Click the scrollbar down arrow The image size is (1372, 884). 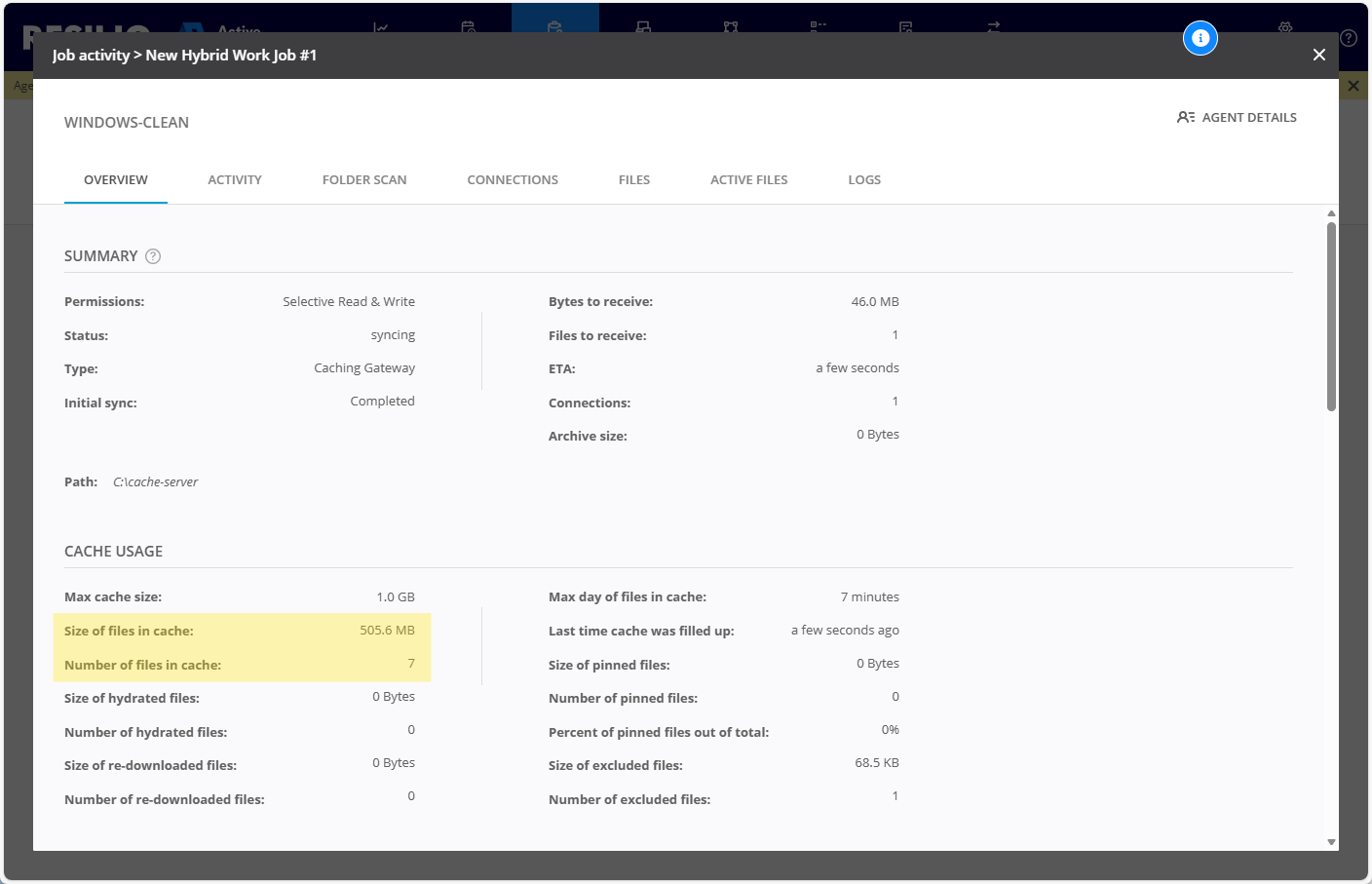1331,842
